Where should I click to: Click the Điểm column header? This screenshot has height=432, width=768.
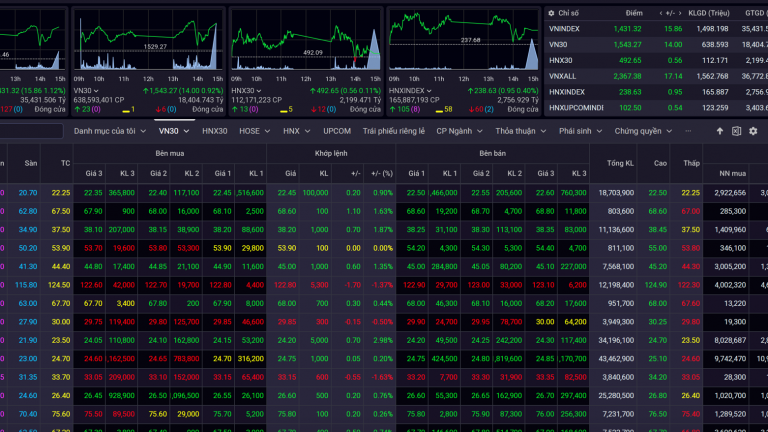[x=634, y=13]
